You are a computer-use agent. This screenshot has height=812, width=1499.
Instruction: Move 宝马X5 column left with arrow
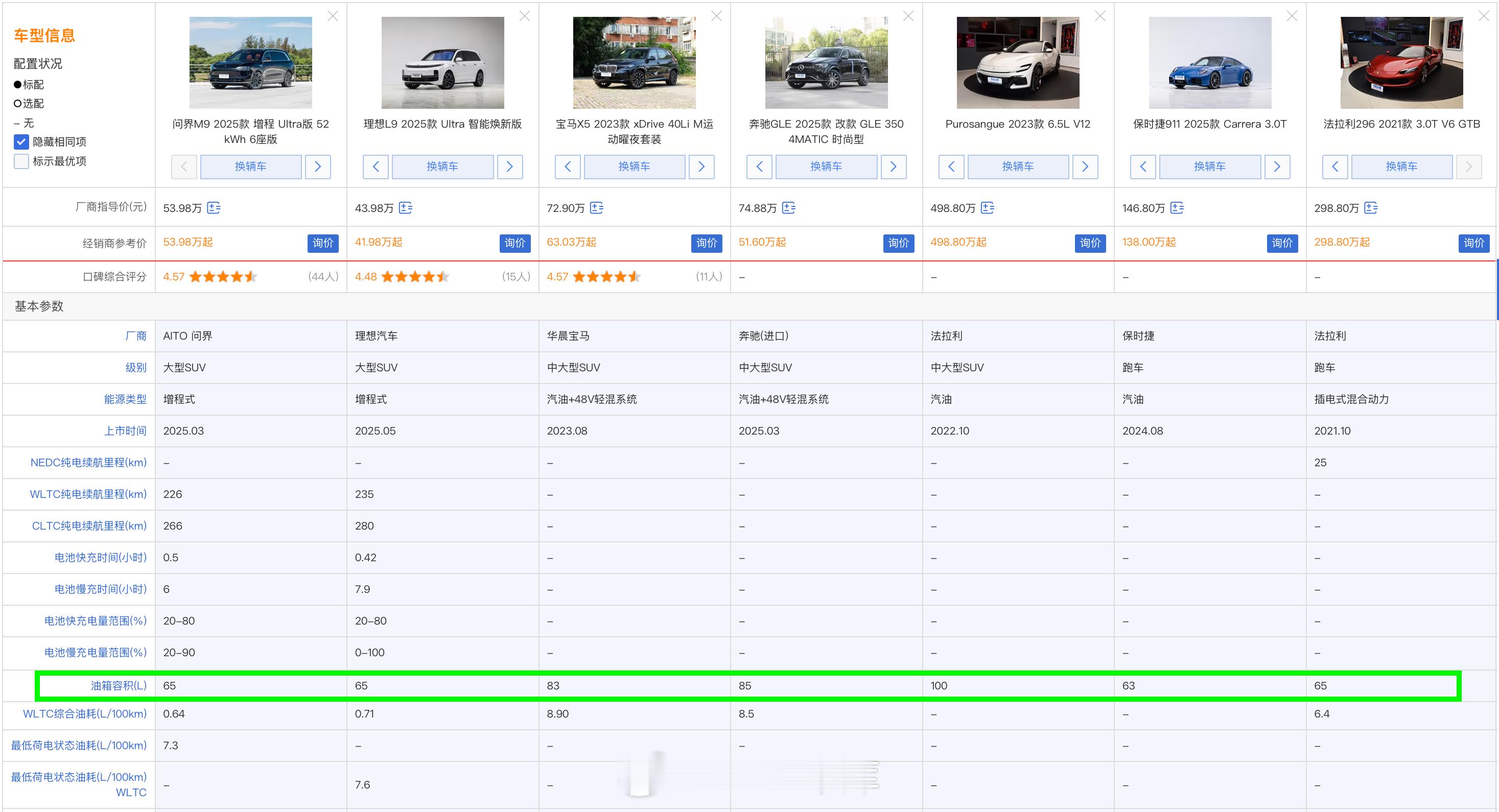tap(568, 167)
